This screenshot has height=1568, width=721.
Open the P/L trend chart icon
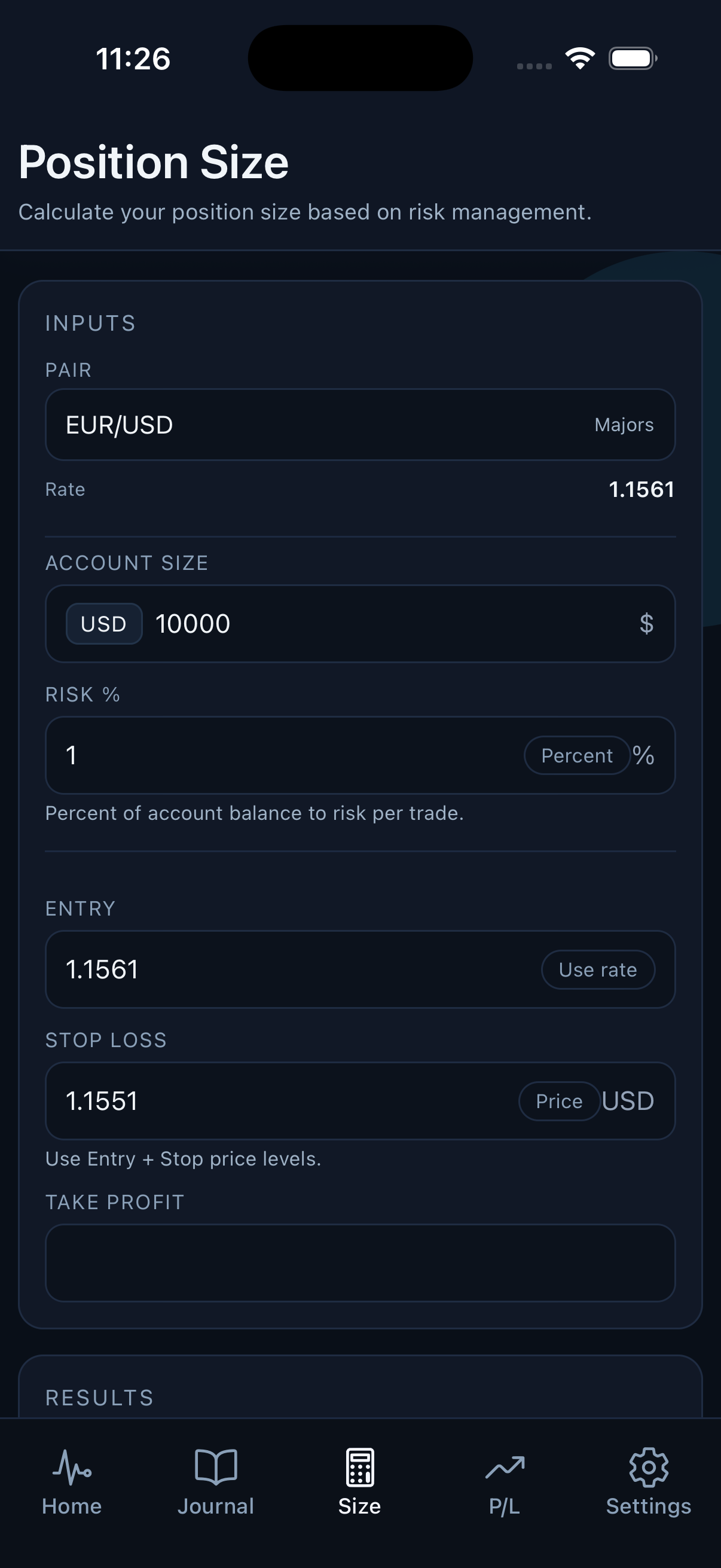[x=505, y=1467]
